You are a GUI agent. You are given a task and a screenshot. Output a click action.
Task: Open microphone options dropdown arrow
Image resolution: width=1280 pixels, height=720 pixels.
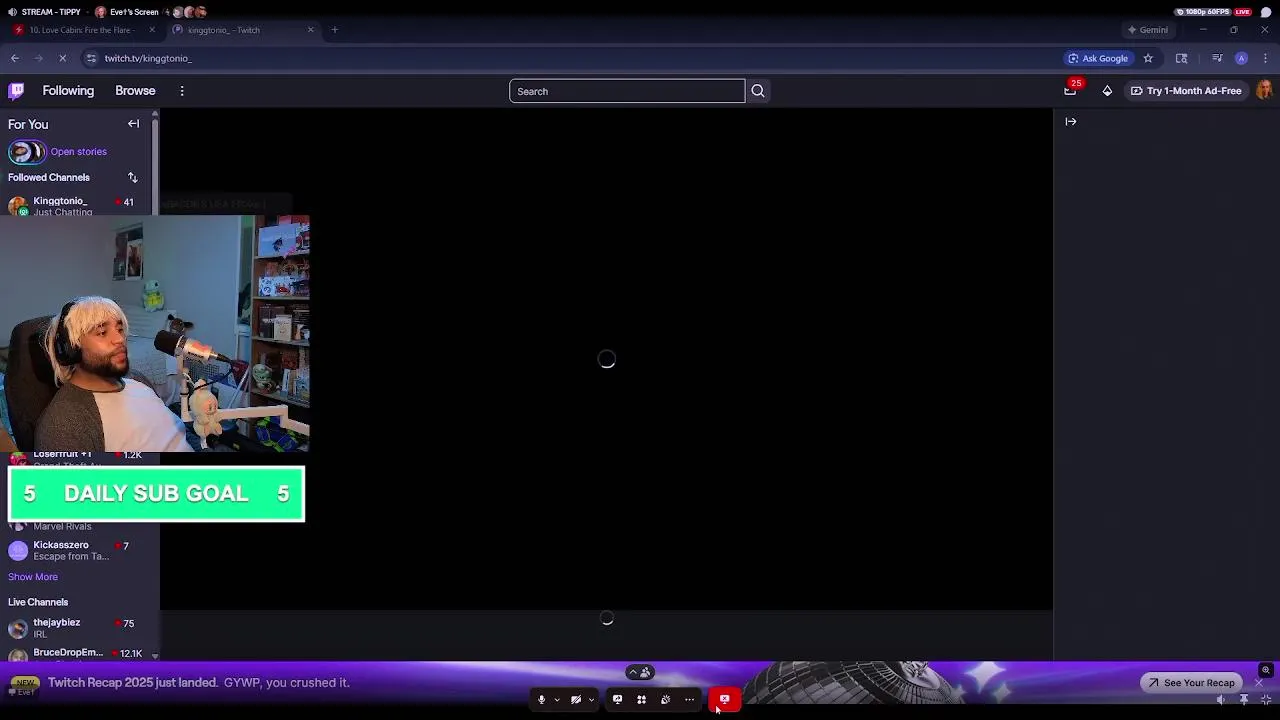pyautogui.click(x=556, y=700)
